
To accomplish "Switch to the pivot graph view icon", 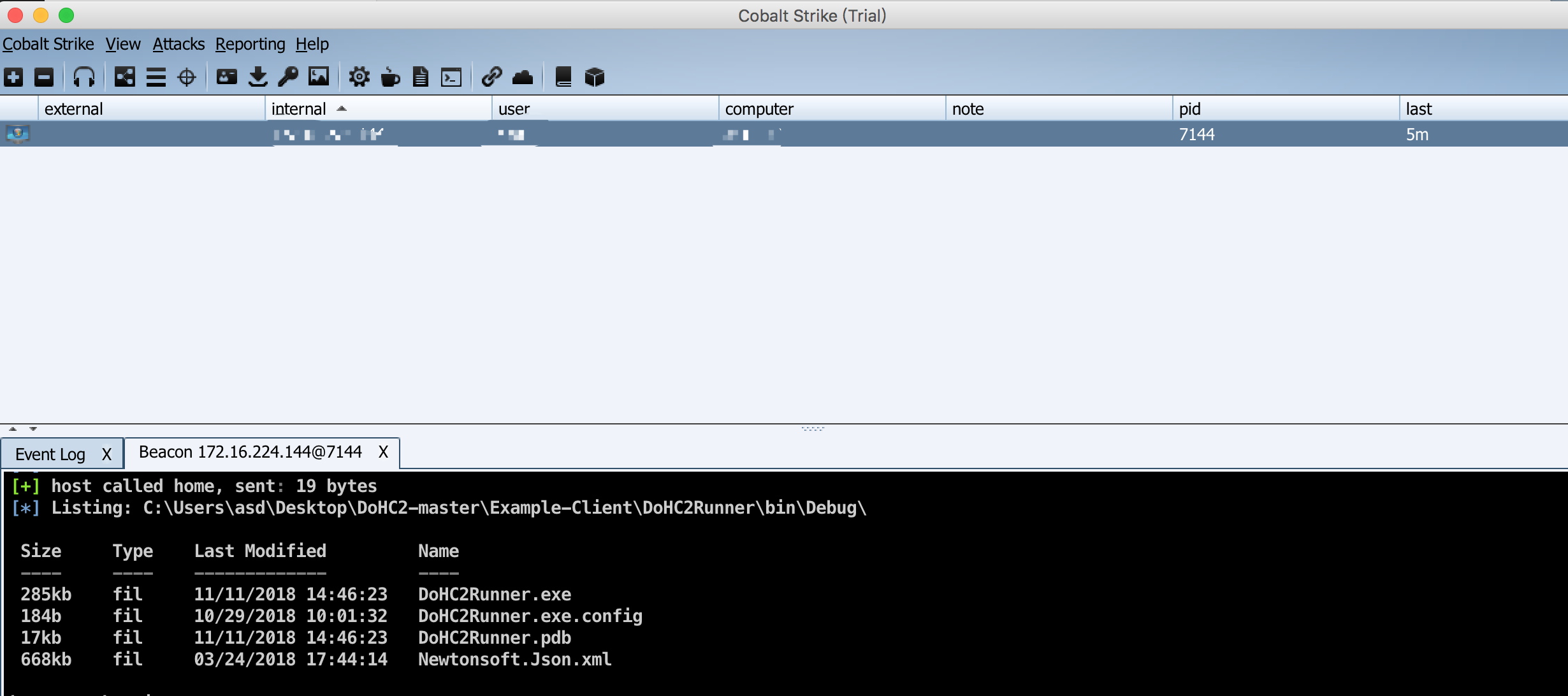I will click(124, 76).
